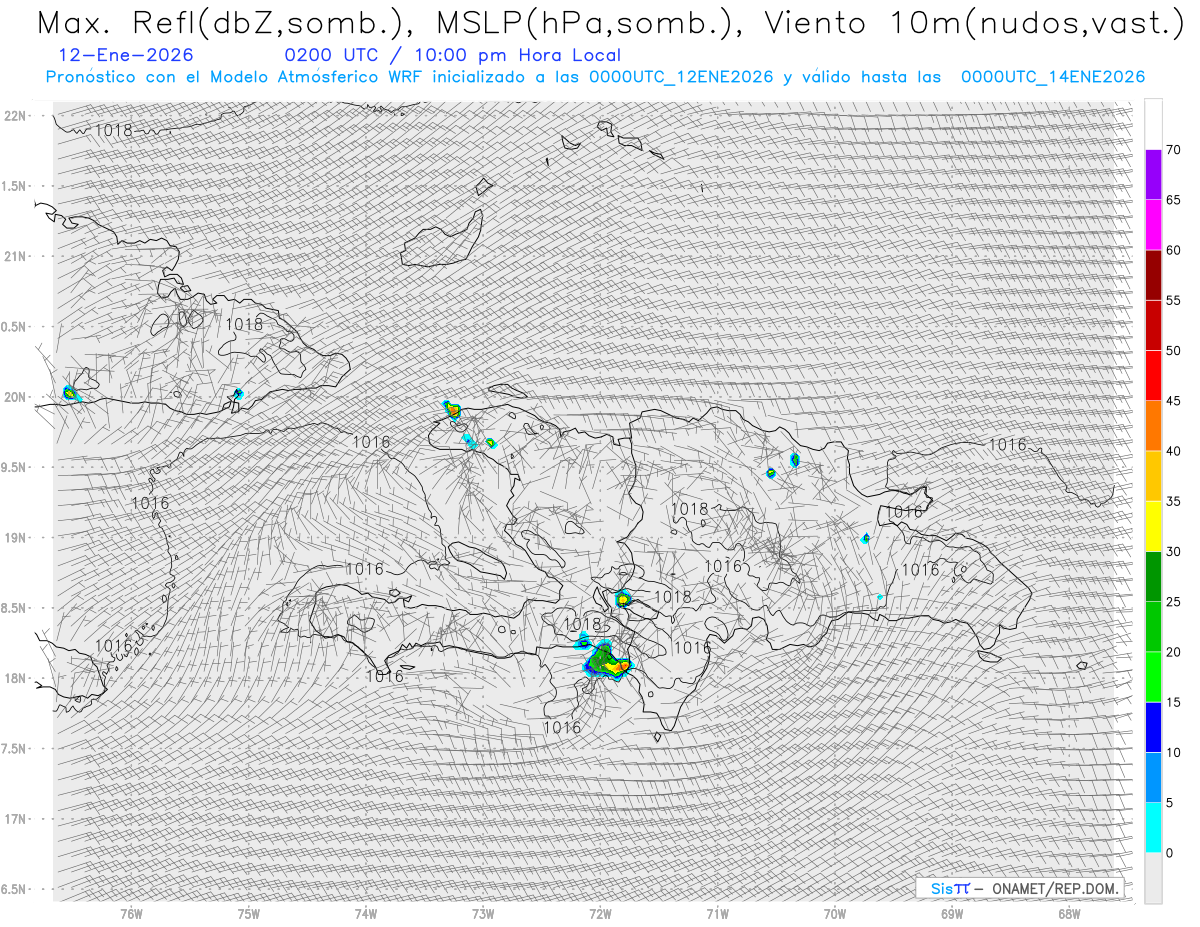Click the colorbar value "65"

[x=1173, y=200]
